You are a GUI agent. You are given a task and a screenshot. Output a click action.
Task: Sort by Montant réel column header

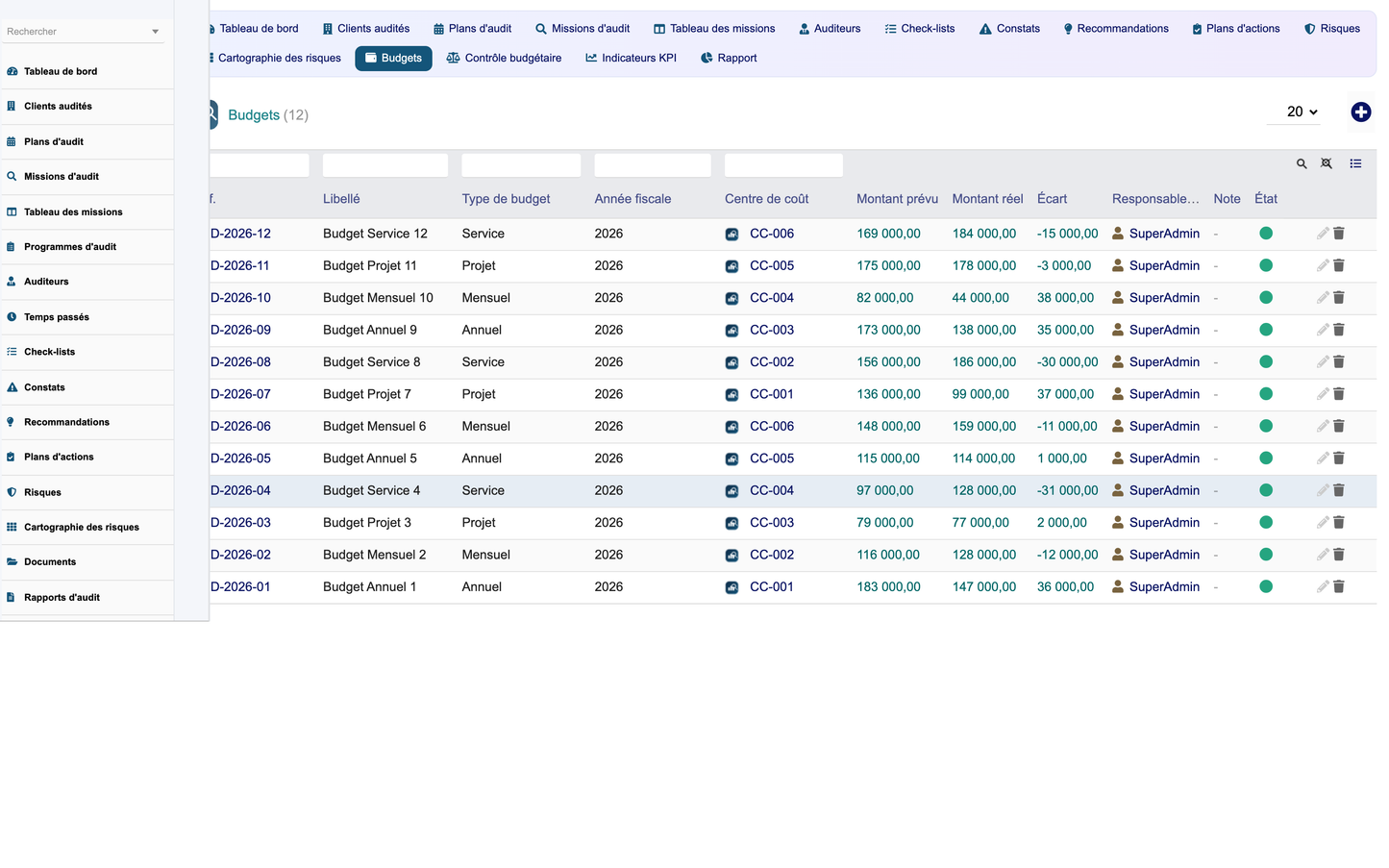[987, 199]
